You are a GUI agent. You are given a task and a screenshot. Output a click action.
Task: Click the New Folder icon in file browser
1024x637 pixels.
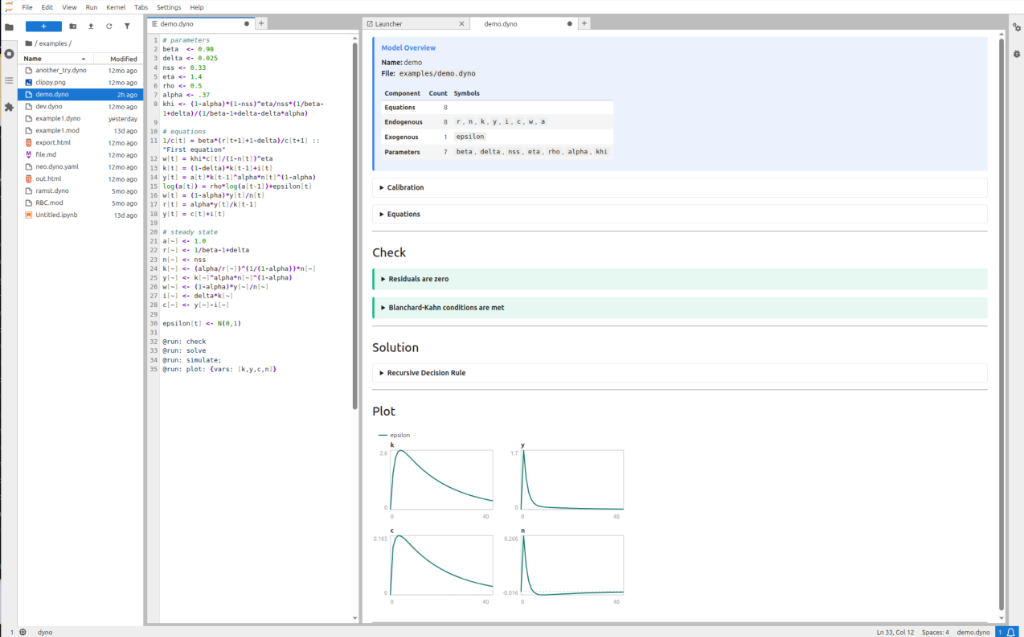72,26
